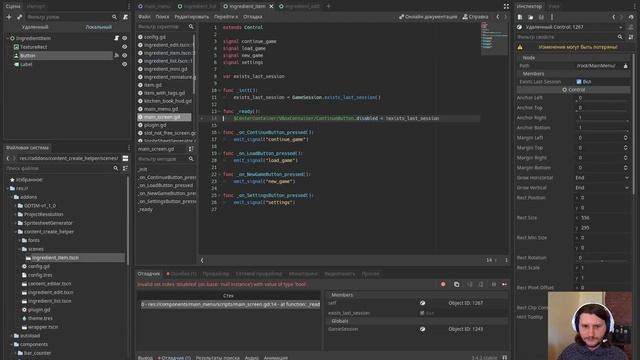This screenshot has height=360, width=640.
Task: Switch to Инспектор tab
Action: click(529, 6)
